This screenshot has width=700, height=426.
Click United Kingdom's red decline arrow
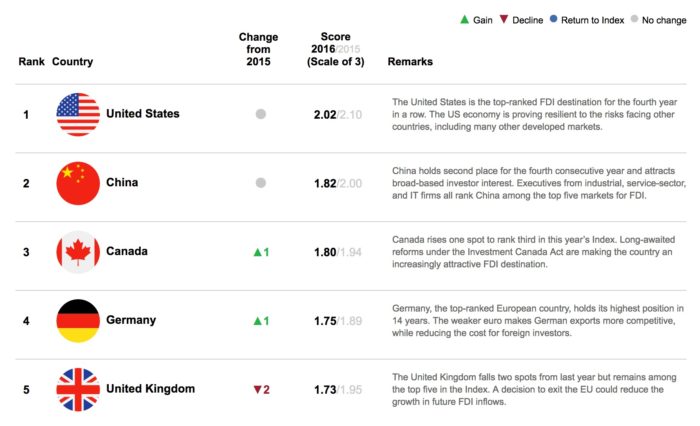254,389
